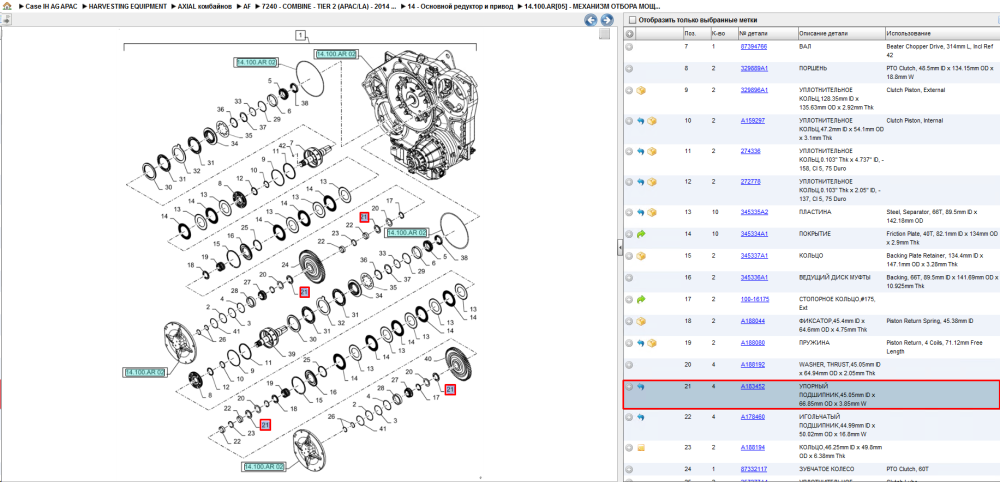Open '14 - Основной редуктор и привод' breadcrumb
The height and width of the screenshot is (482, 1000).
(x=459, y=6)
